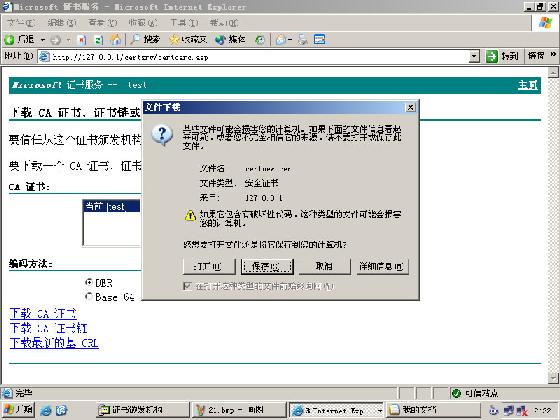The width and height of the screenshot is (560, 420).
Task: Click the Edit page toolbar icon
Action: [x=319, y=40]
